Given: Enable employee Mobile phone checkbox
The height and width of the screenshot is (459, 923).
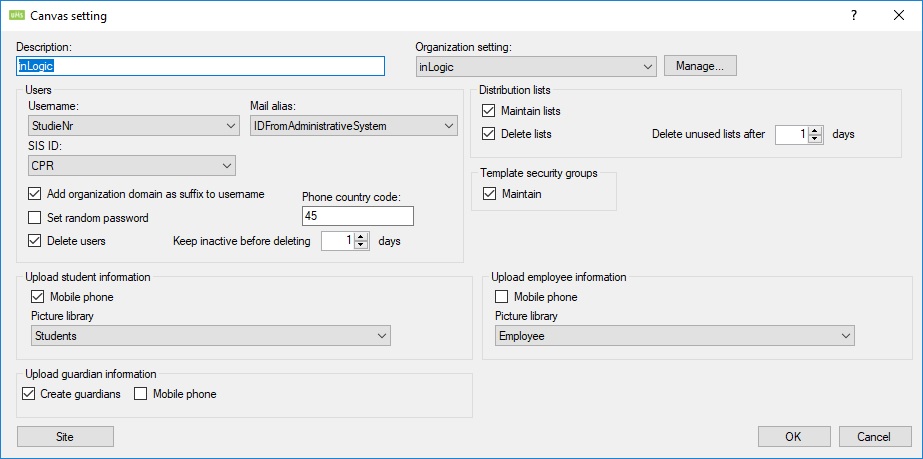Looking at the screenshot, I should [x=502, y=297].
